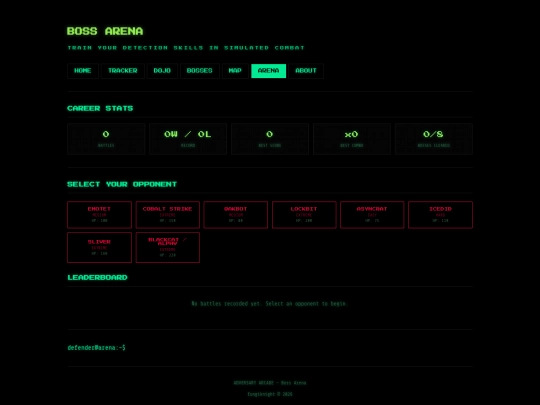
Task: Pick QAKBOT opponent card
Action: (x=236, y=215)
